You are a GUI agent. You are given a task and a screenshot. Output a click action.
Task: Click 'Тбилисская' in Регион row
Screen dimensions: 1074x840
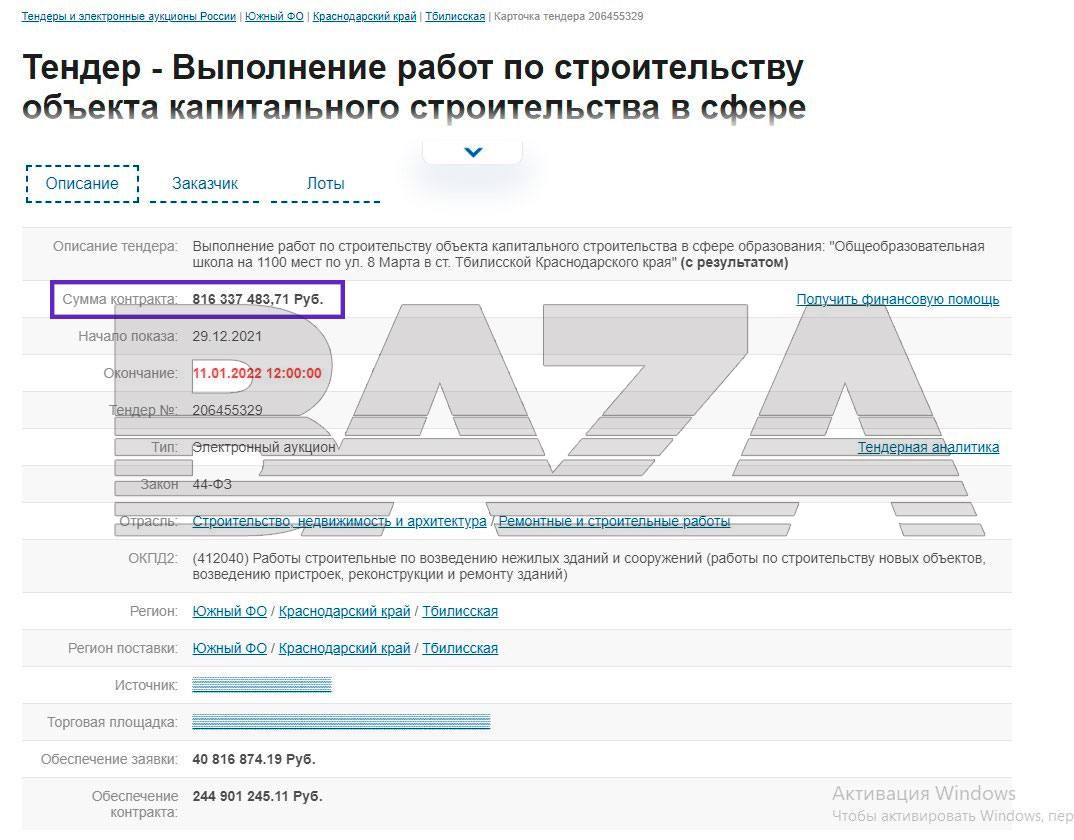pos(460,611)
